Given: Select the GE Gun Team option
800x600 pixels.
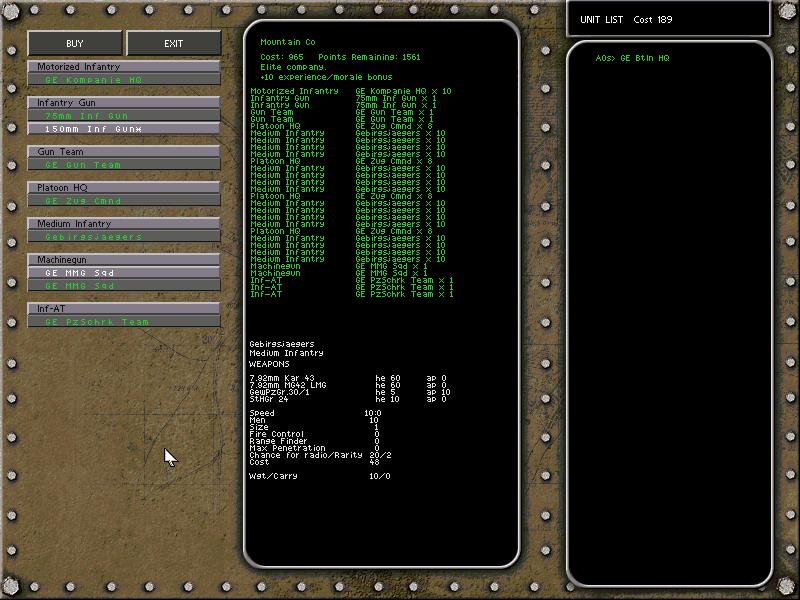Looking at the screenshot, I should [x=124, y=165].
